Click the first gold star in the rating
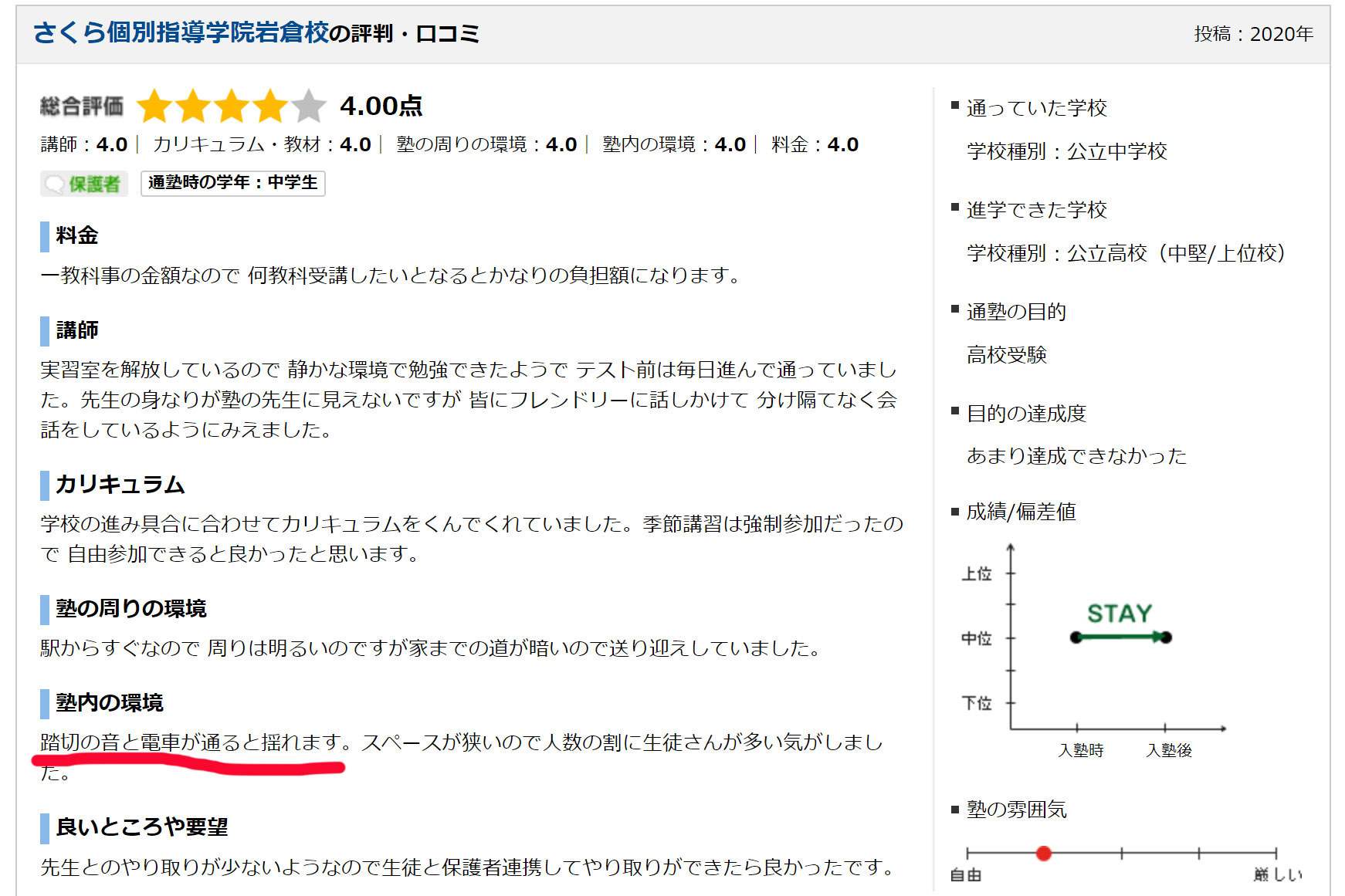This screenshot has width=1345, height=896. click(155, 107)
